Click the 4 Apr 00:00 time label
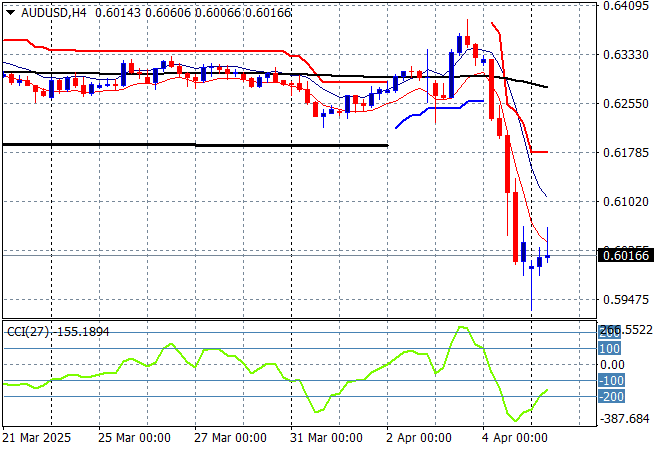Image resolution: width=660 pixels, height=450 pixels. click(515, 438)
